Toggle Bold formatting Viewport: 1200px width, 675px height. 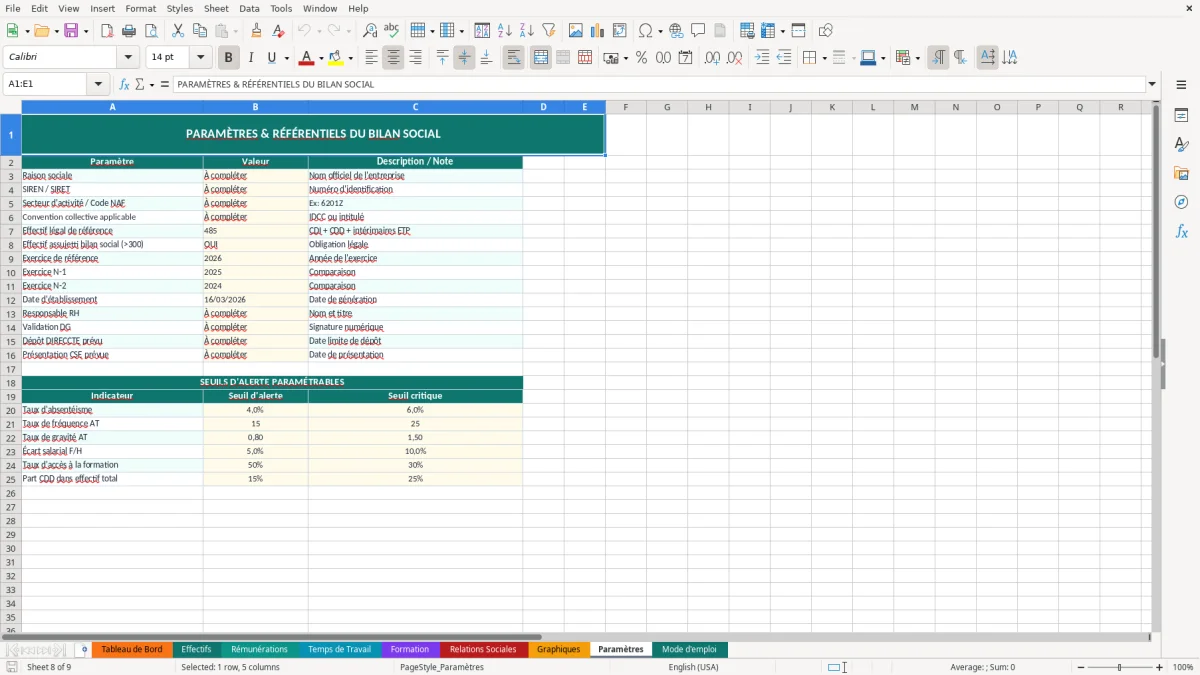(x=229, y=58)
